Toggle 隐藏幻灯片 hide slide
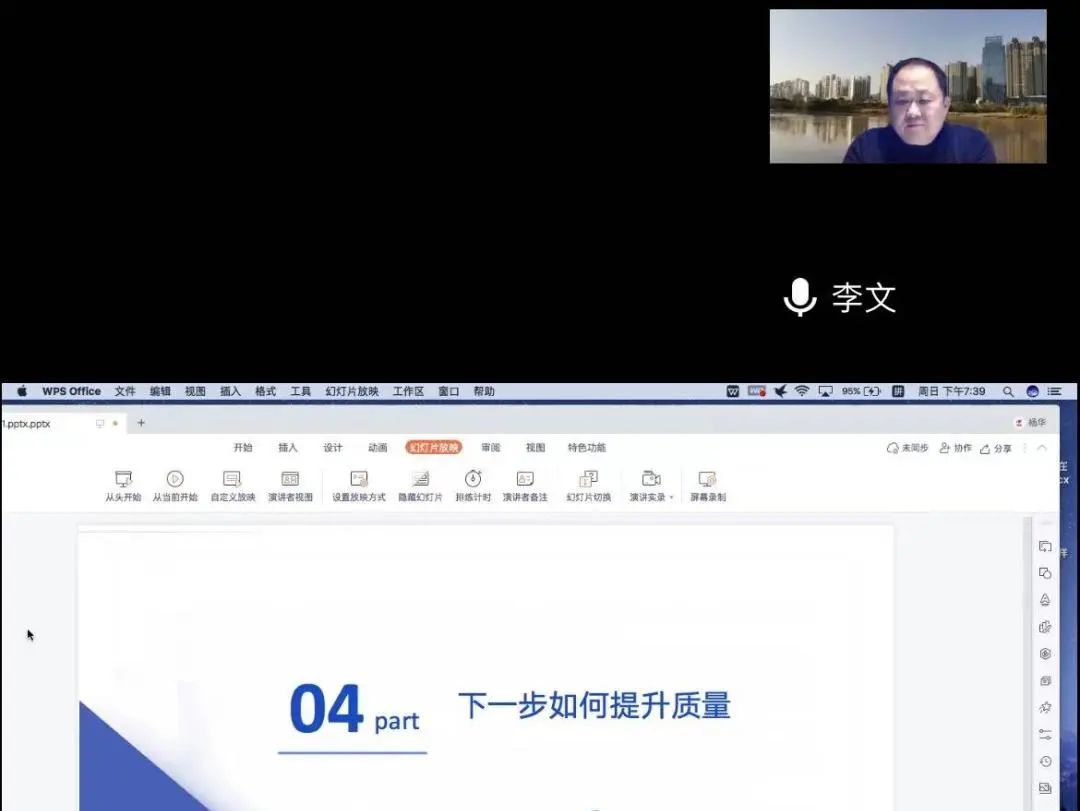The image size is (1080, 811). click(420, 479)
